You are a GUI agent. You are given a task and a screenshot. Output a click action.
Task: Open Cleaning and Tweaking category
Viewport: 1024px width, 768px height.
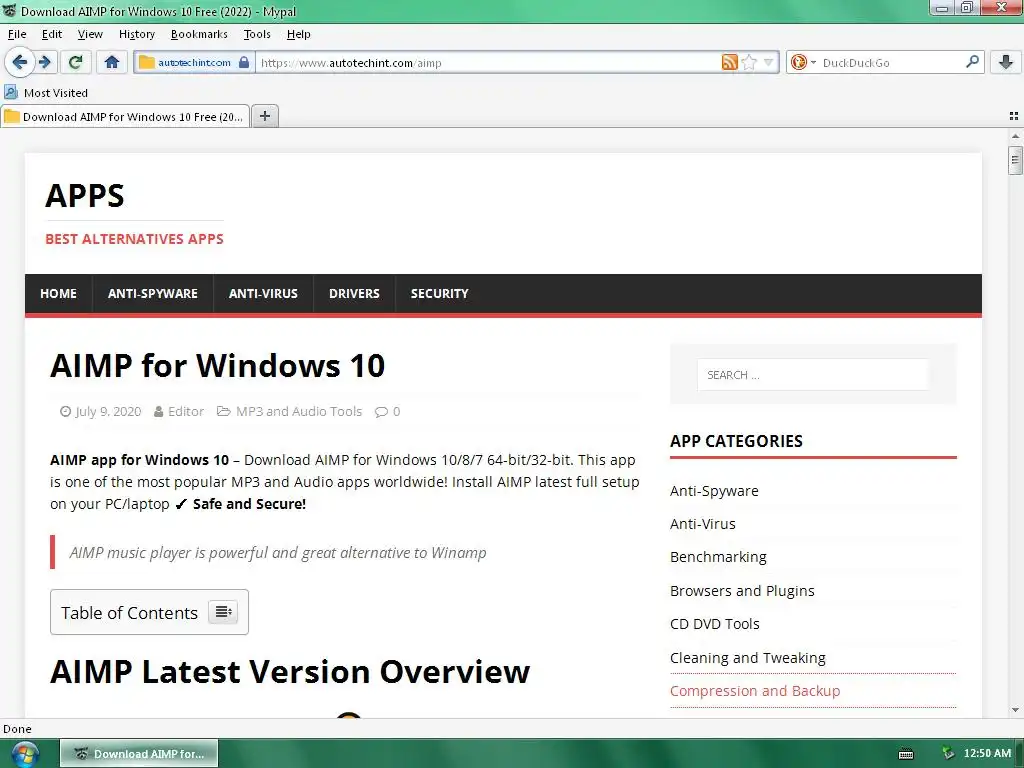click(748, 658)
